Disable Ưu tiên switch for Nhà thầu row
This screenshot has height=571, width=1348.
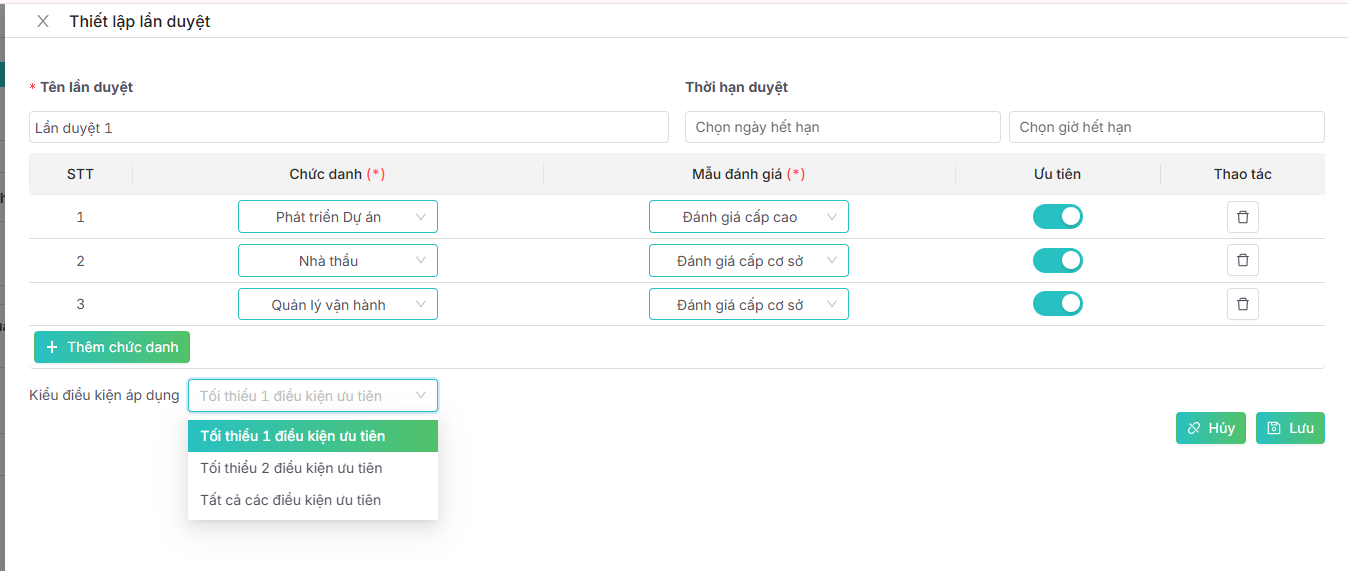point(1057,260)
